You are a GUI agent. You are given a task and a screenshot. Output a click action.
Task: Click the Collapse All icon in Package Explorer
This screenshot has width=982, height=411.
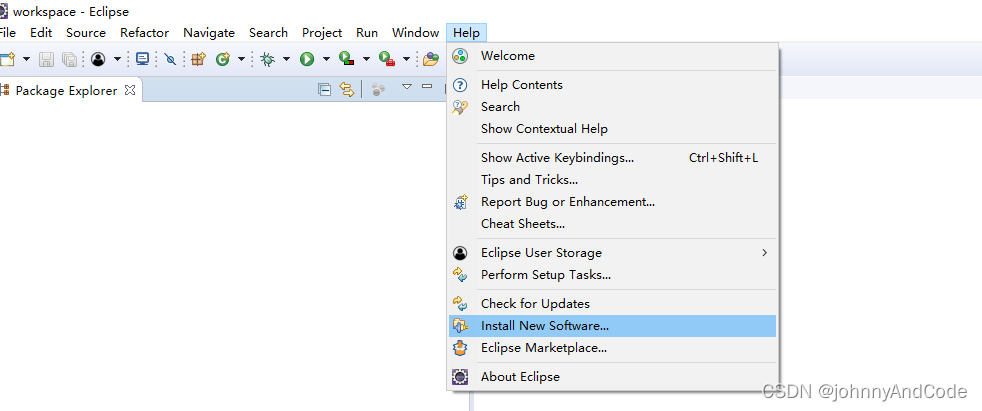[x=324, y=90]
